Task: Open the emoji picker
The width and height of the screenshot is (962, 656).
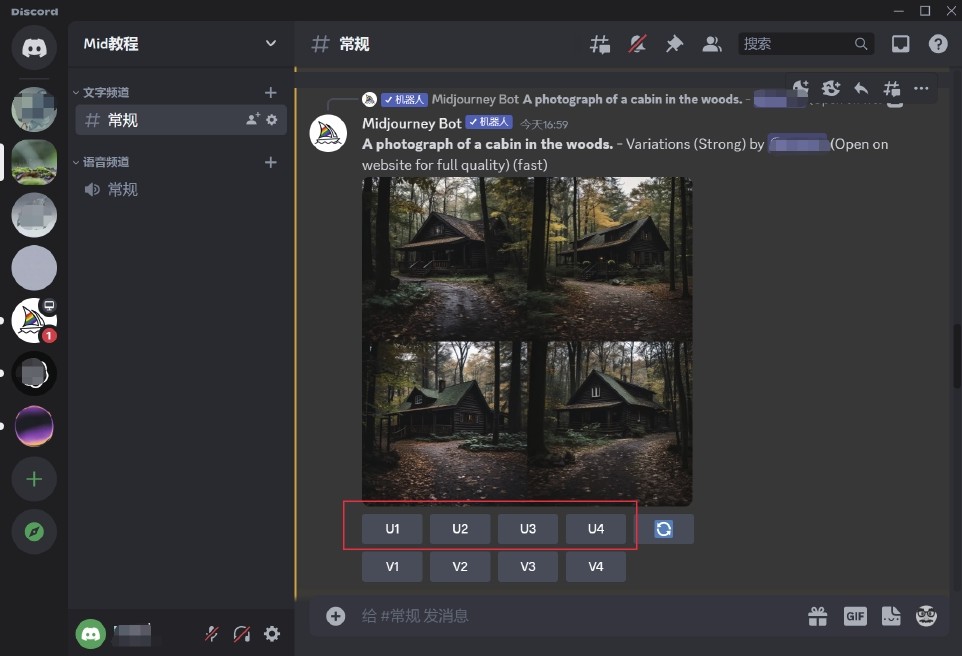Action: 926,616
